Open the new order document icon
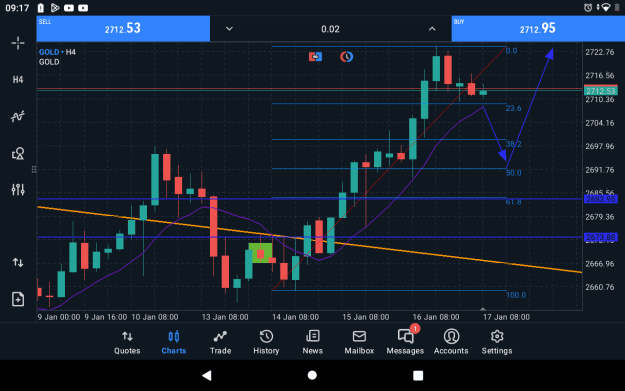The height and width of the screenshot is (391, 625). (18, 299)
